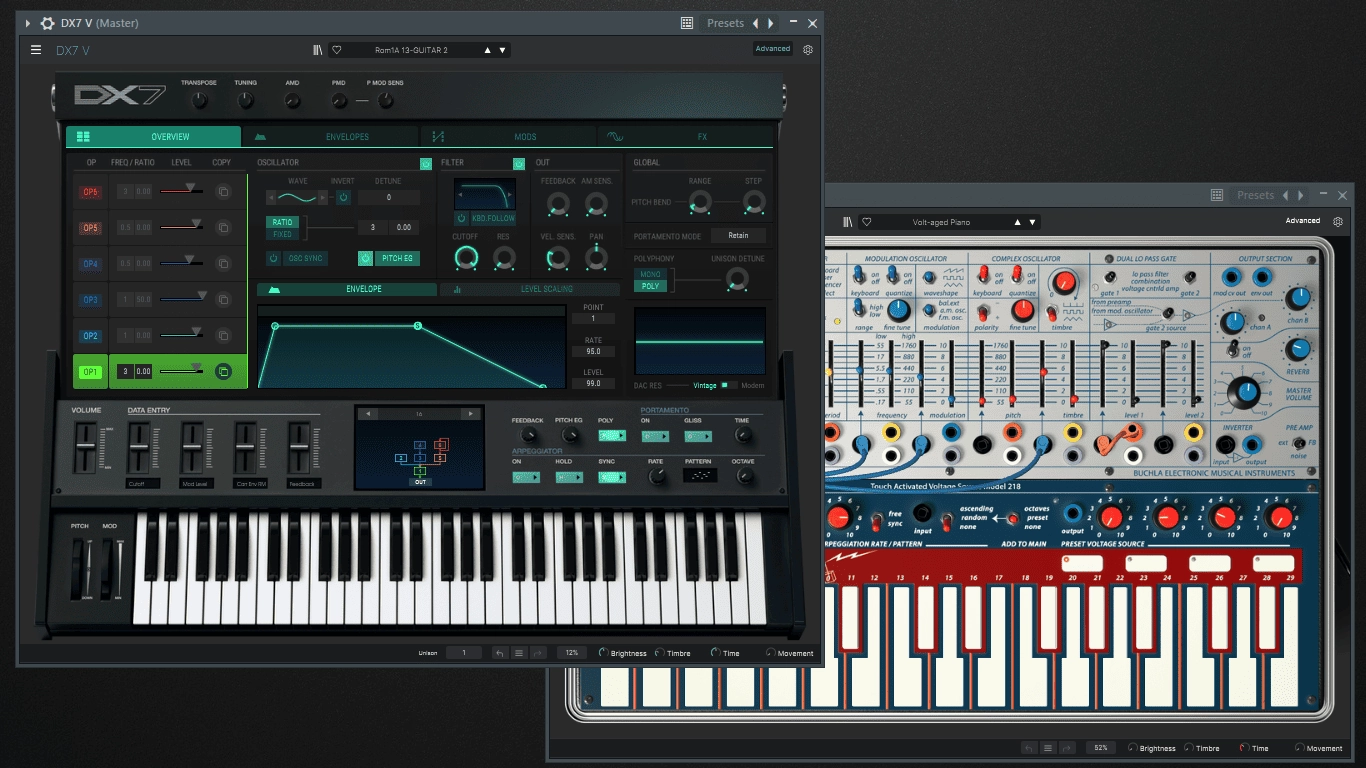Favorite the Volt-aged Piano preset with the heart

click(867, 222)
